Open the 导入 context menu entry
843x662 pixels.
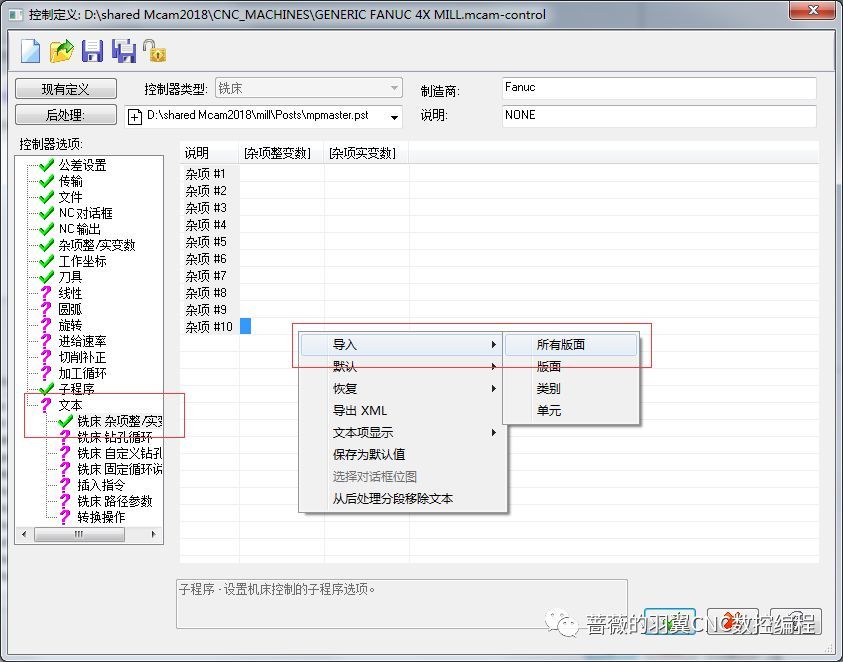point(402,345)
